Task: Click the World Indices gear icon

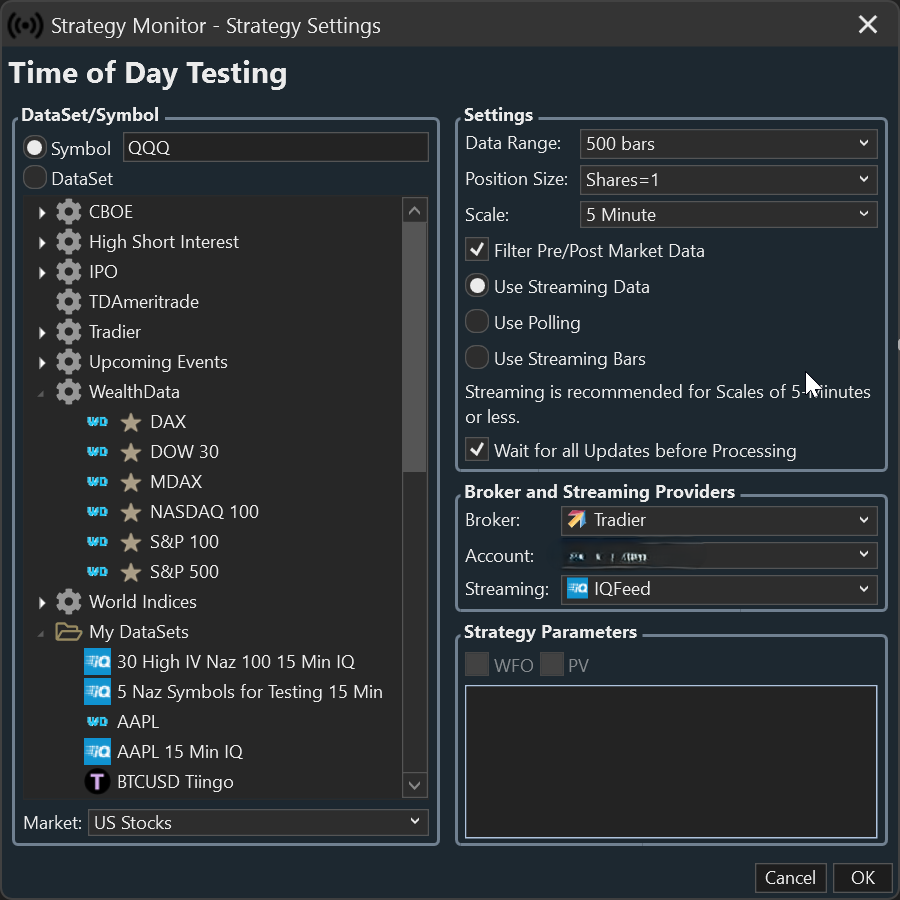Action: pos(69,602)
